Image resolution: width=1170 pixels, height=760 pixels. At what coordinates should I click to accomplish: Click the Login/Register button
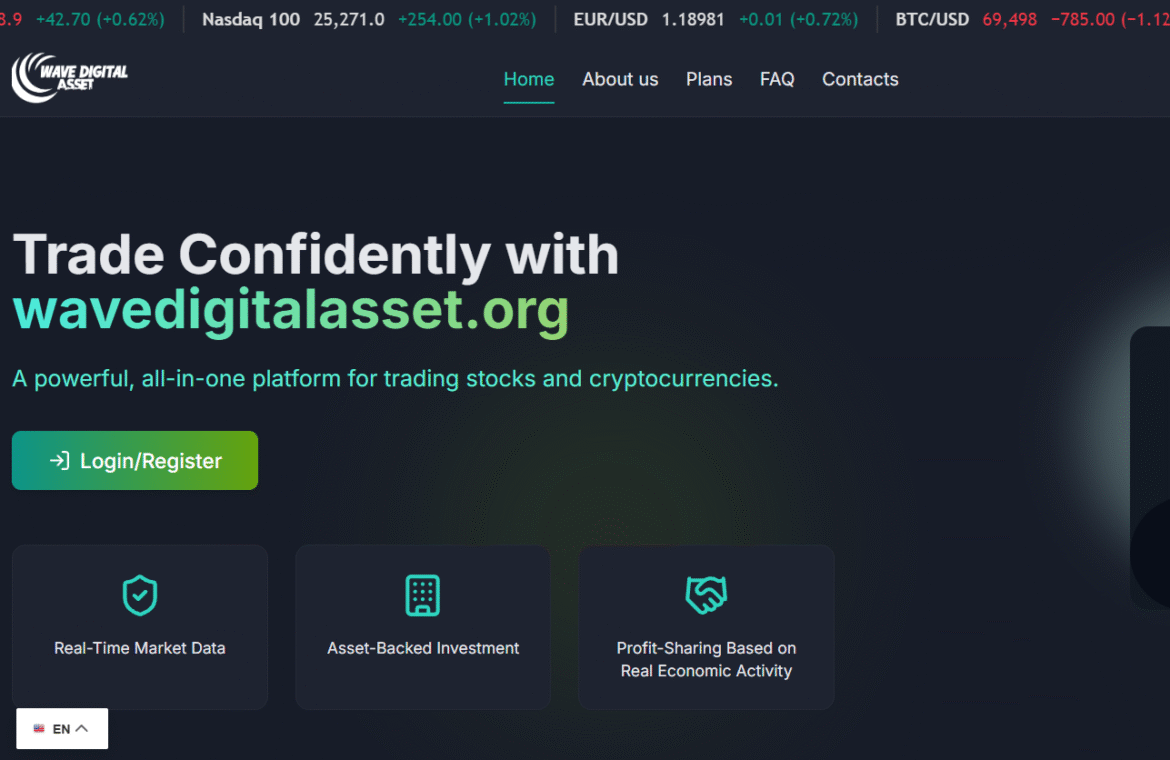pos(135,460)
